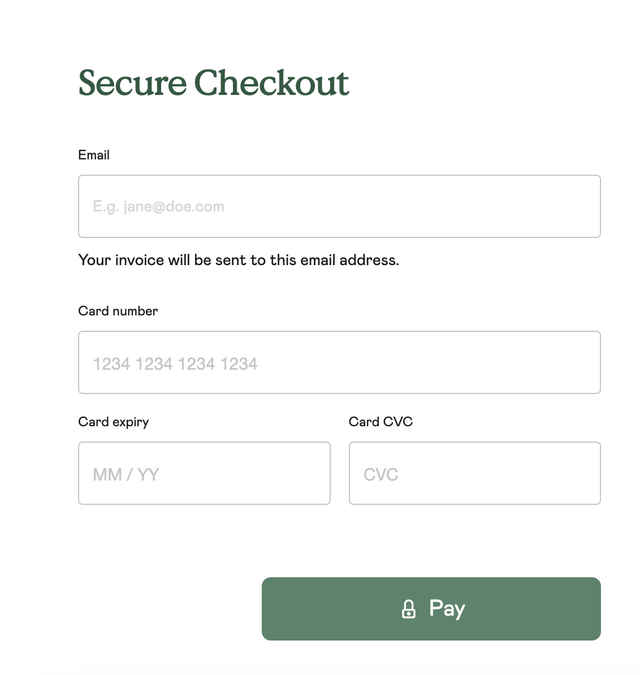The height and width of the screenshot is (675, 640).
Task: Select the Card expiry input box
Action: (204, 473)
